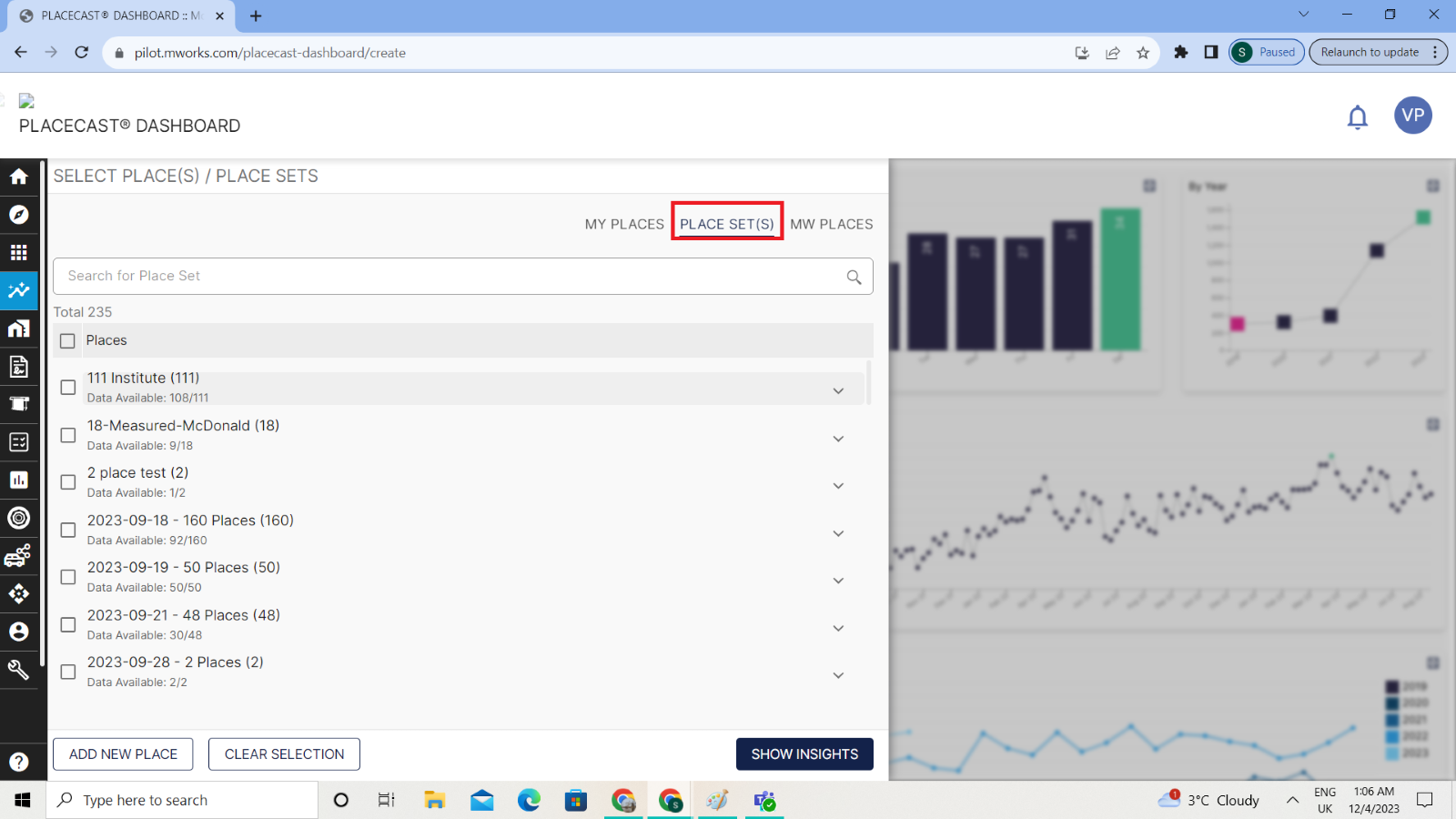Expand the 2 place test (2) row

pyautogui.click(x=838, y=486)
